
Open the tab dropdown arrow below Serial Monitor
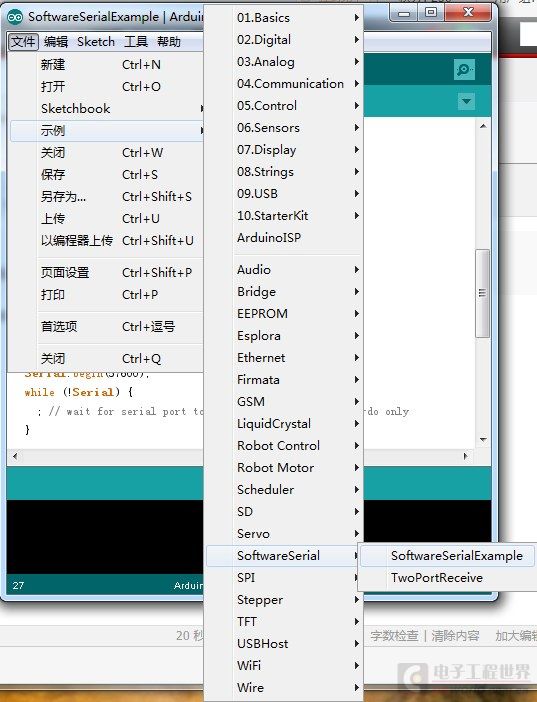coord(466,101)
